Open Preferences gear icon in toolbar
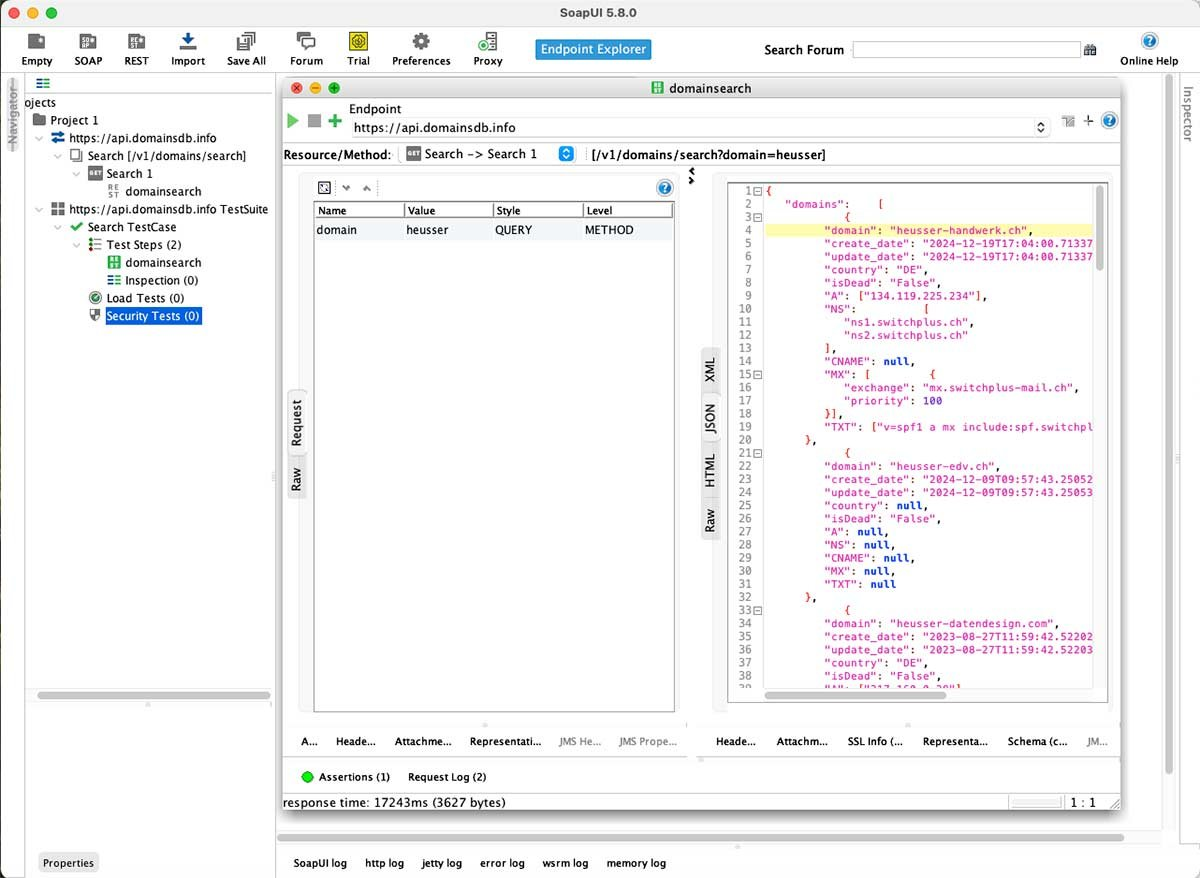Image resolution: width=1200 pixels, height=878 pixels. [x=421, y=42]
